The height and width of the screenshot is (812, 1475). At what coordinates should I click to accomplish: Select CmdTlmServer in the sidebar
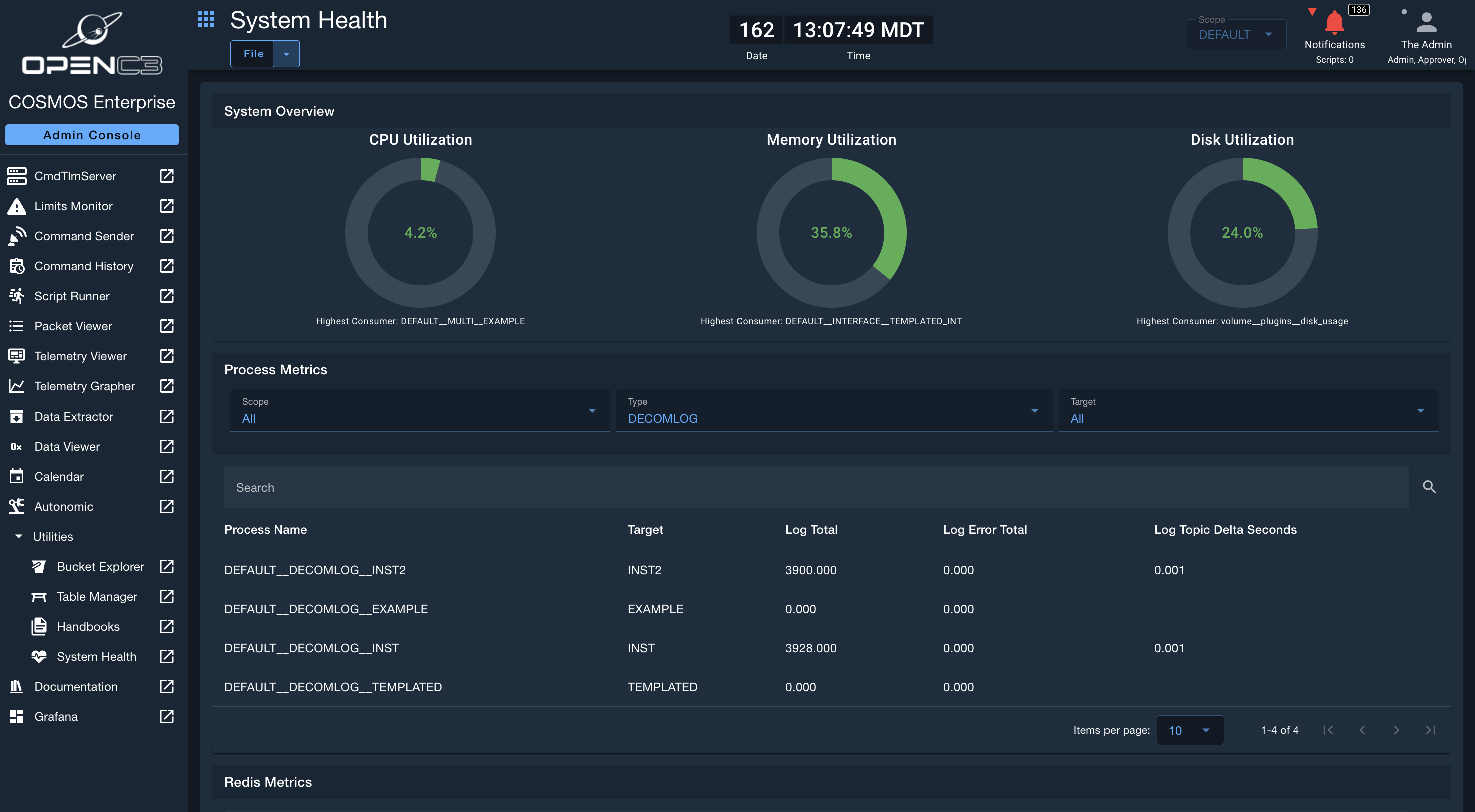(75, 176)
